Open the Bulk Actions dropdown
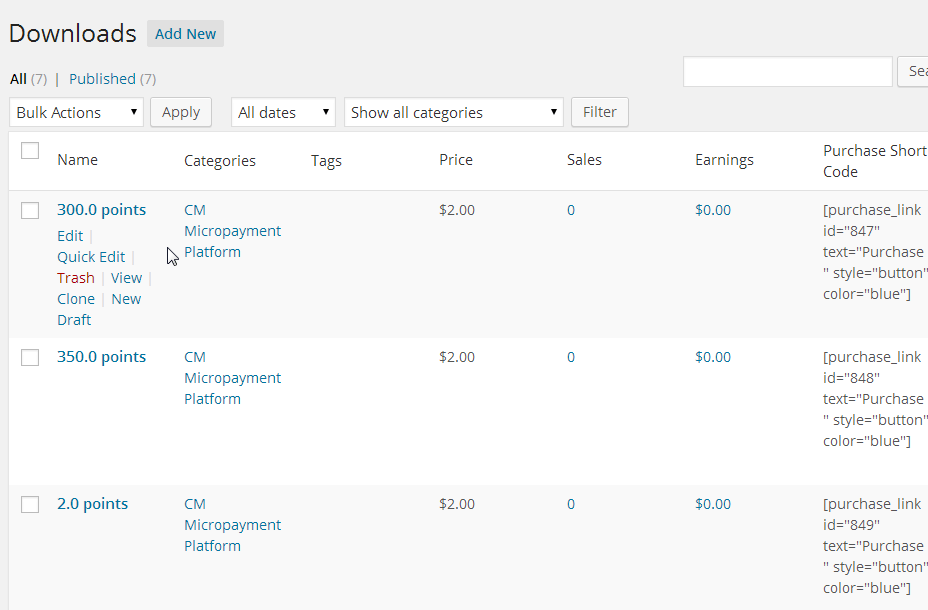Screen dimensions: 928x610 pyautogui.click(x=76, y=113)
